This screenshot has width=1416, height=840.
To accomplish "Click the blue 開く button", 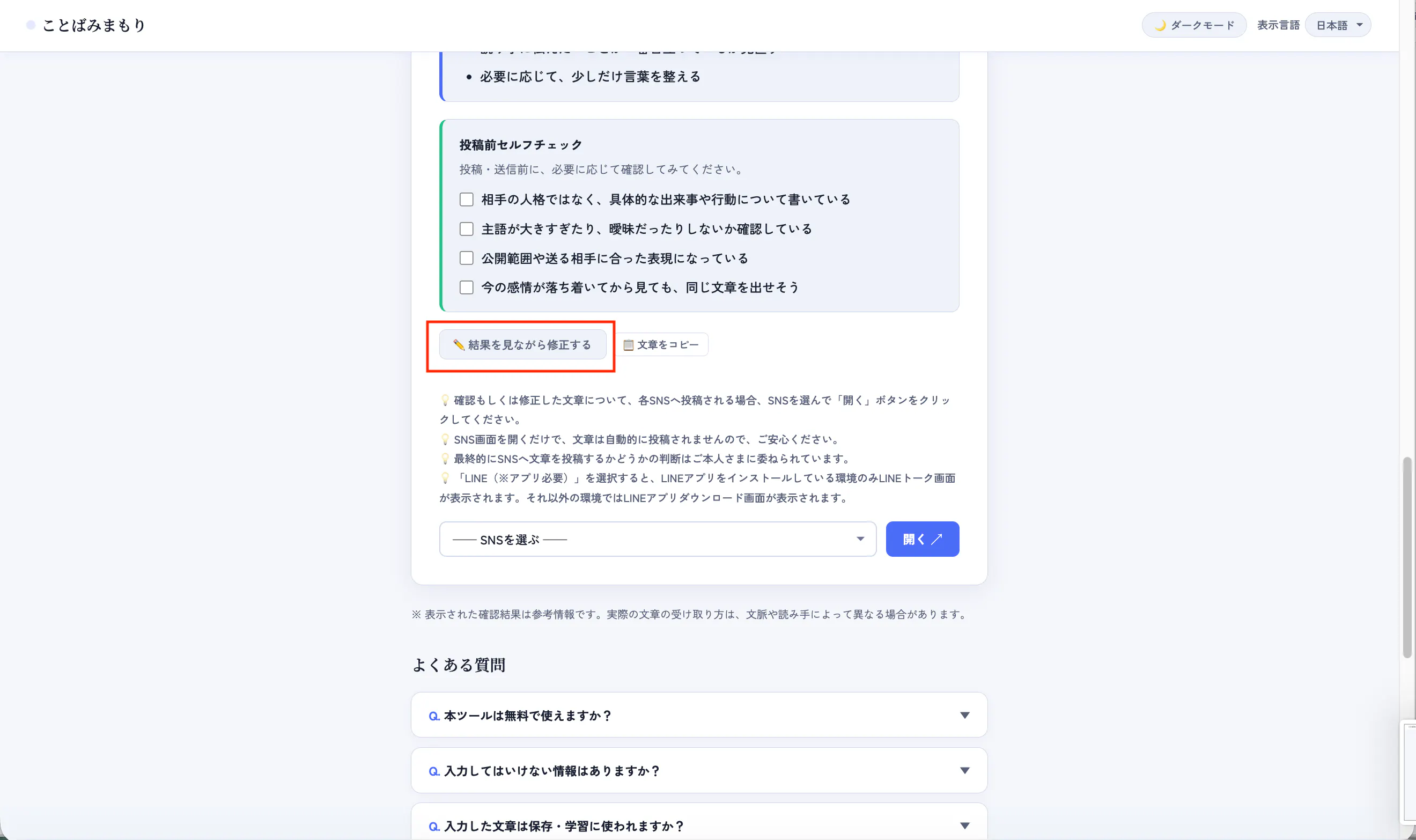I will click(x=922, y=539).
